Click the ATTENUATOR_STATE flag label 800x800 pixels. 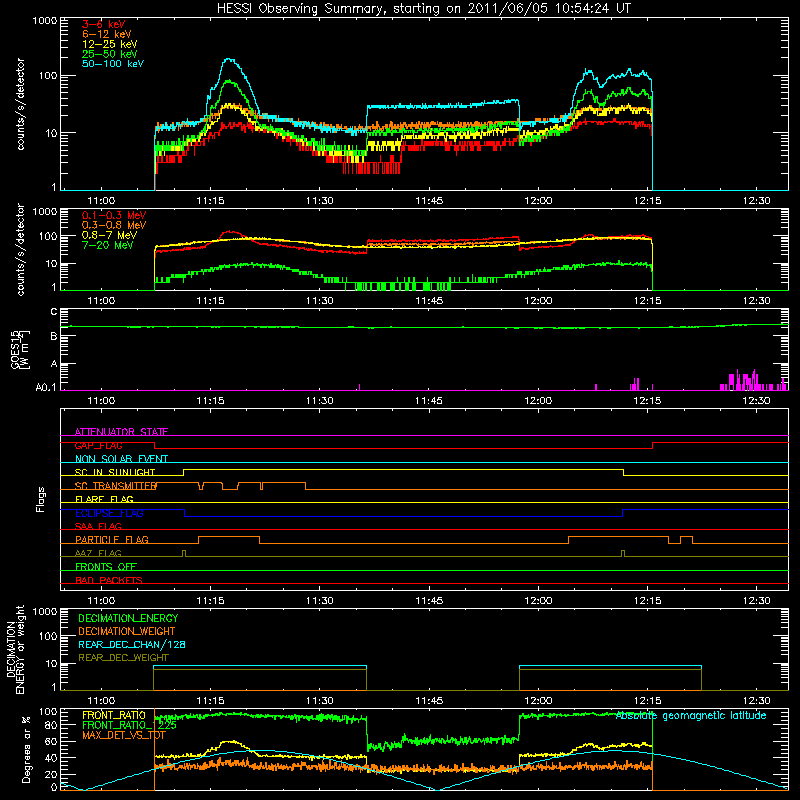121,432
